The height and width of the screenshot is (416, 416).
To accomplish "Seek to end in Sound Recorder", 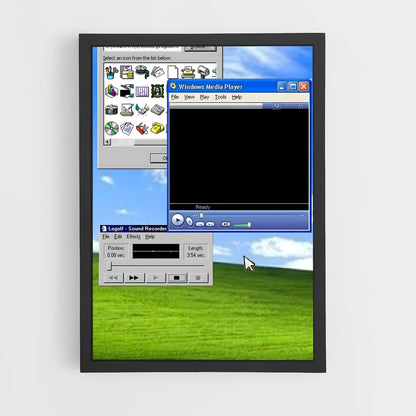I will 134,278.
